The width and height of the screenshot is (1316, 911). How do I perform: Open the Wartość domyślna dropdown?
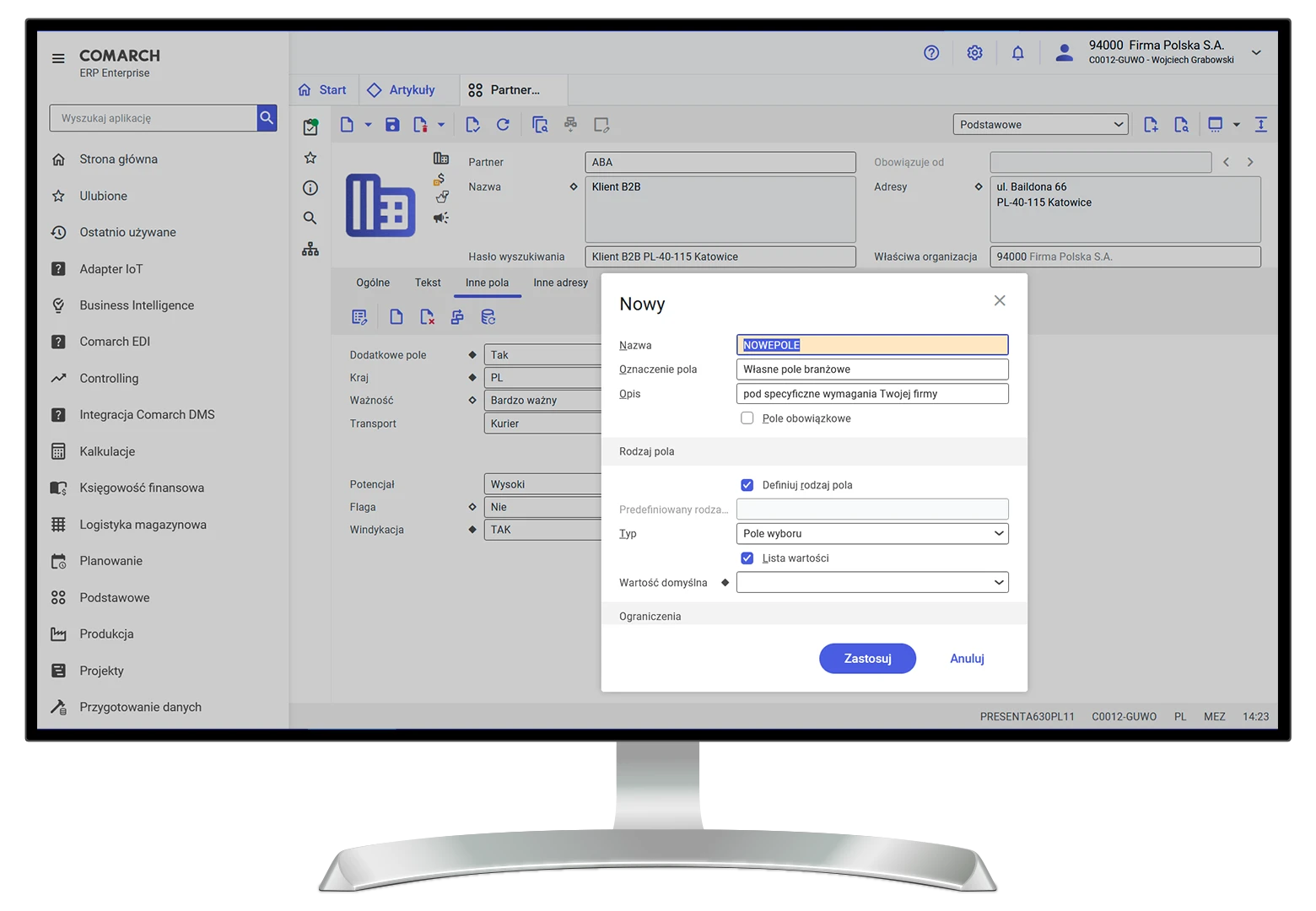872,583
